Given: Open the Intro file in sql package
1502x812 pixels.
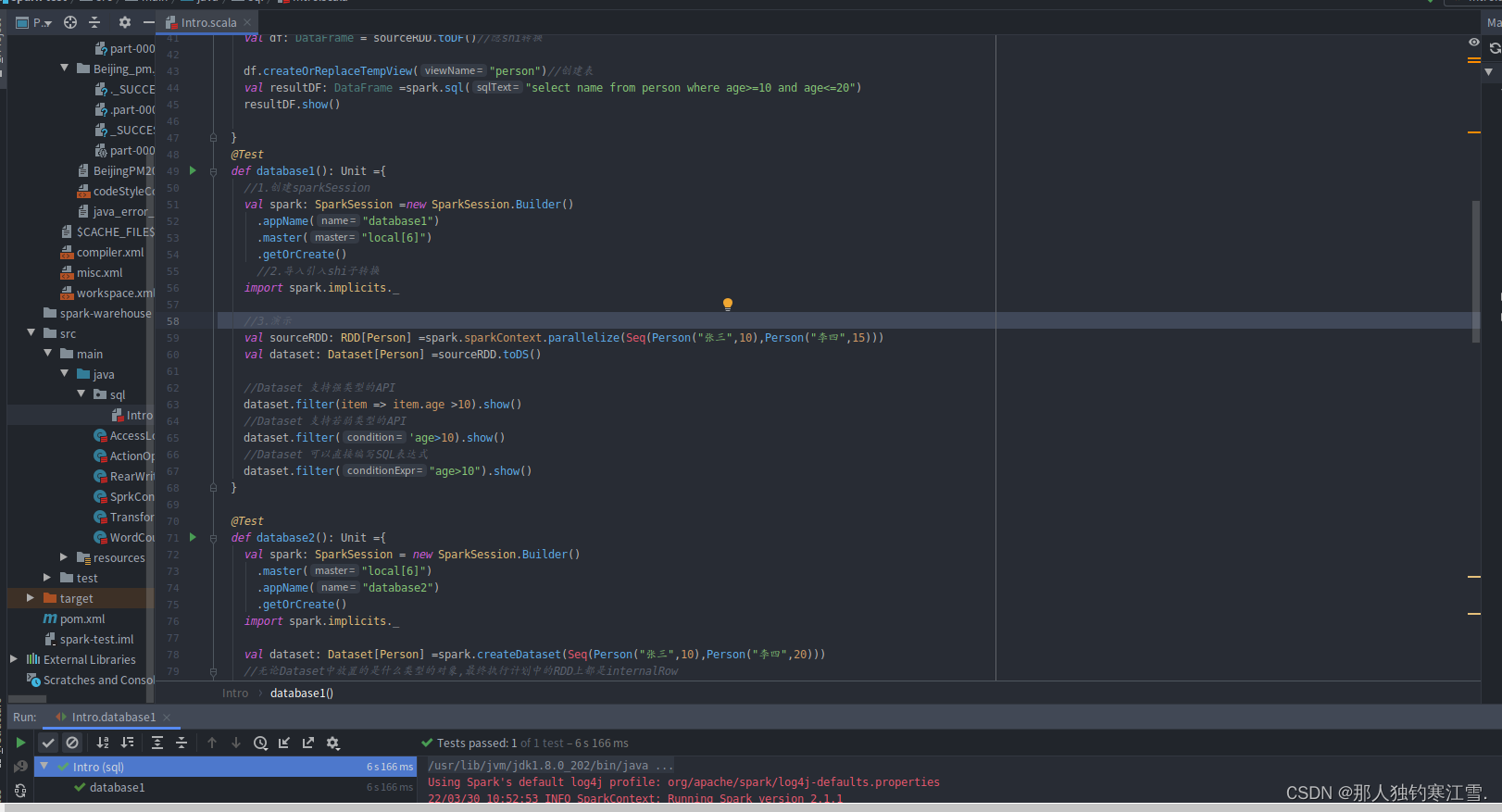Looking at the screenshot, I should 131,415.
